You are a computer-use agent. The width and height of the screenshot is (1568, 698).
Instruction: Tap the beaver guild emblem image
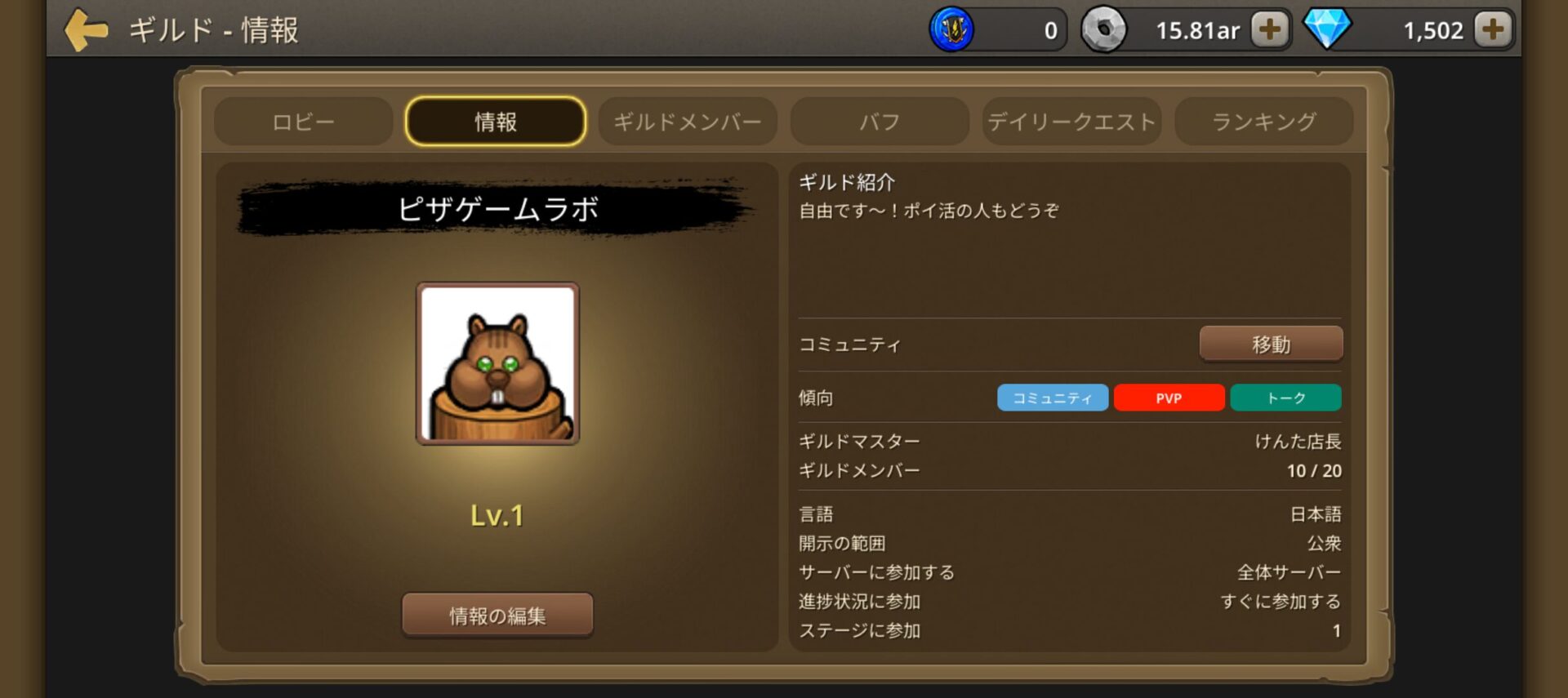[497, 363]
